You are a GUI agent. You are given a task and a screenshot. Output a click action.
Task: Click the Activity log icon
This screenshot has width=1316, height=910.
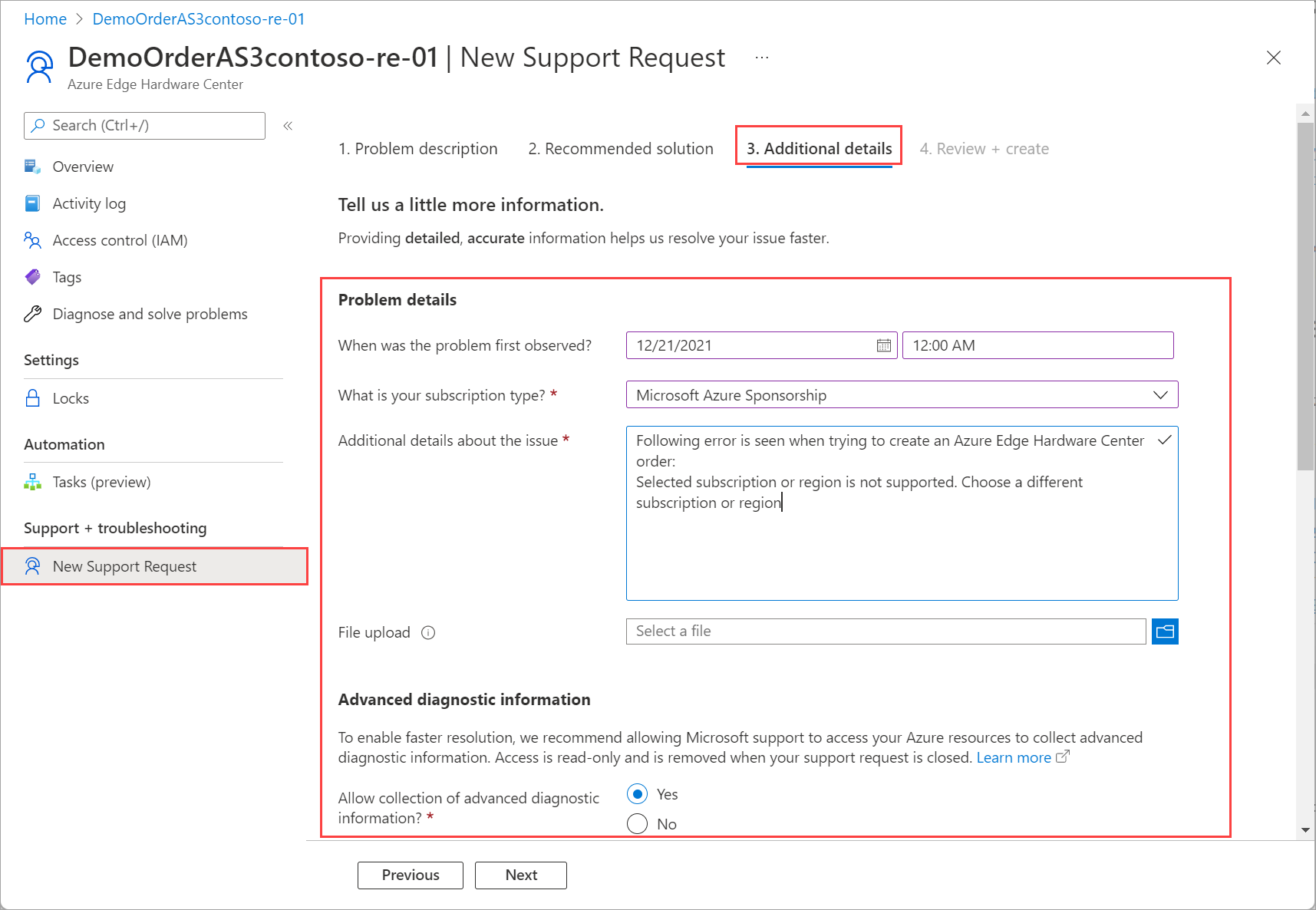(x=32, y=203)
